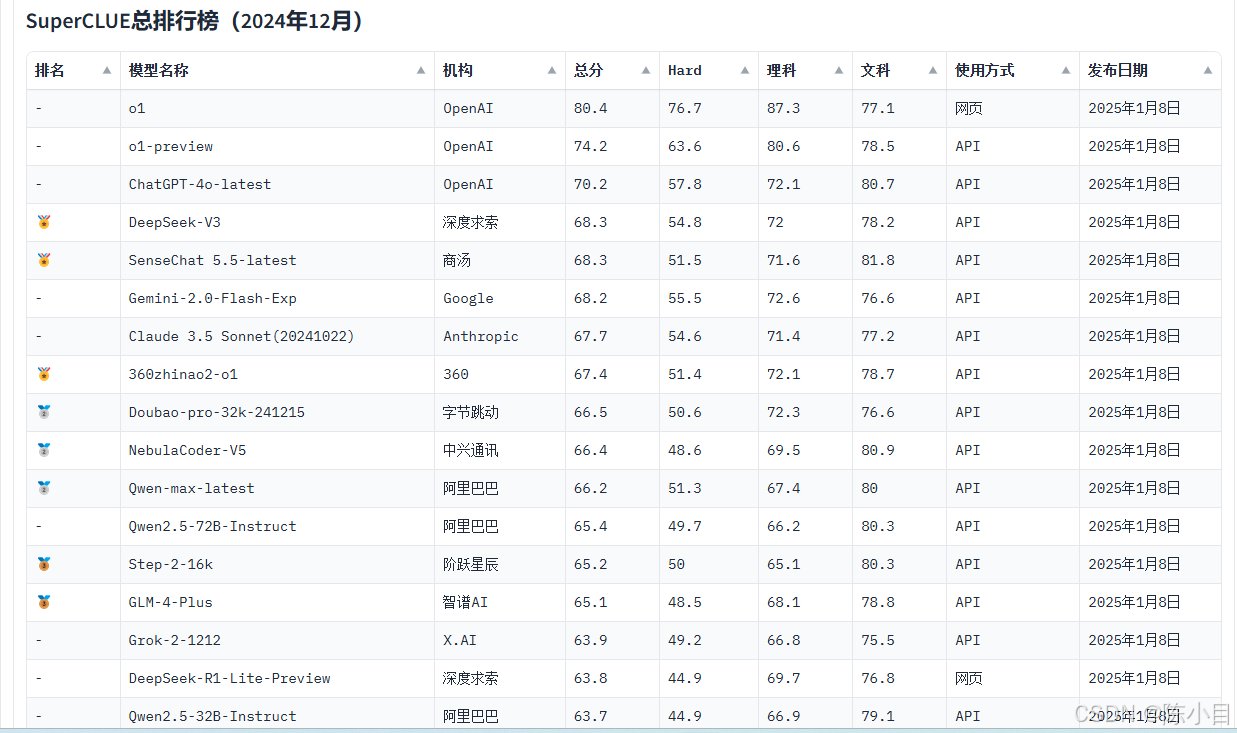The image size is (1237, 733).
Task: Click 文科 score 80.9 for NebulaCoder-V5
Action: [878, 450]
